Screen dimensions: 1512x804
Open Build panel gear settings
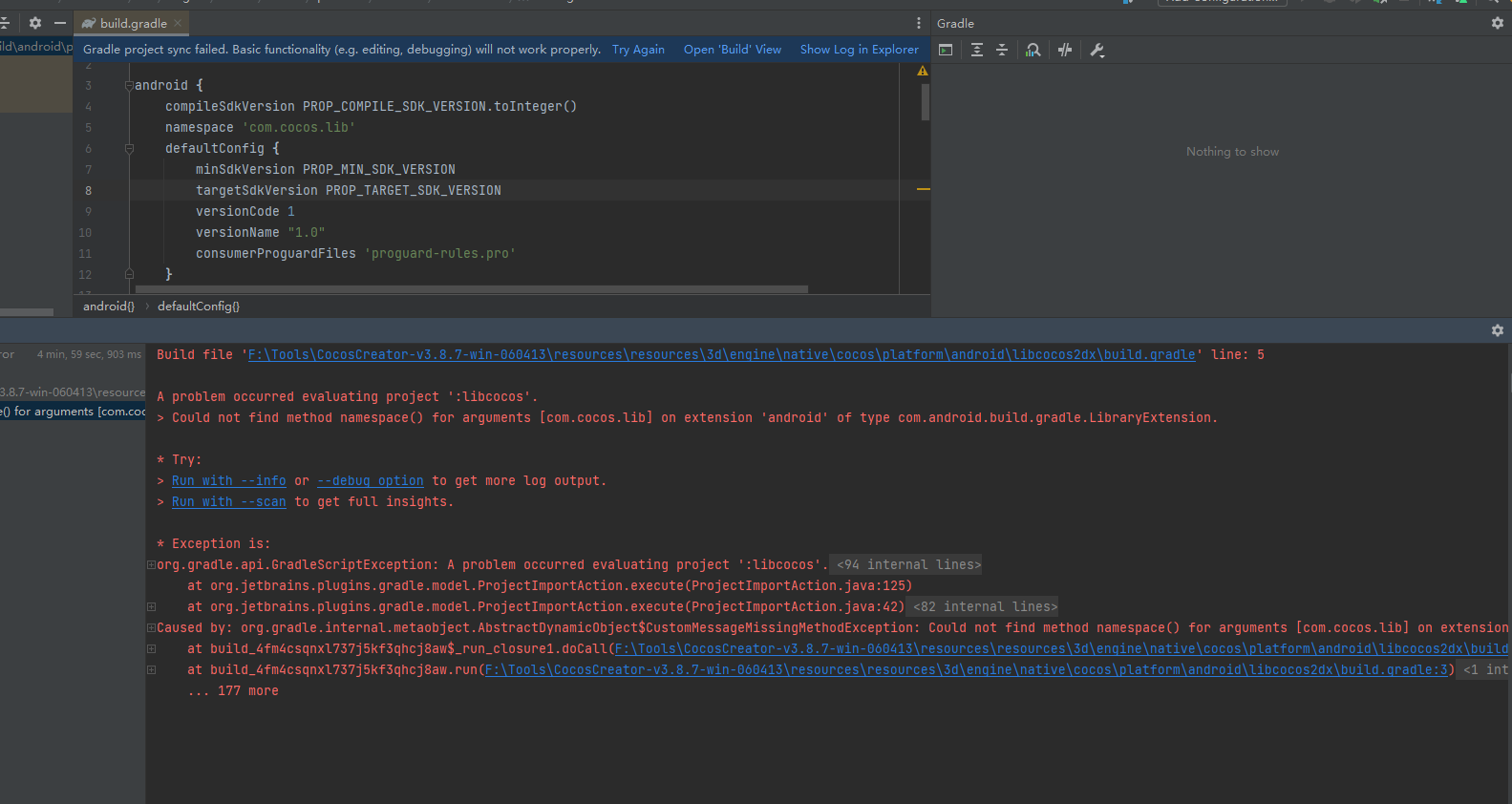1497,330
